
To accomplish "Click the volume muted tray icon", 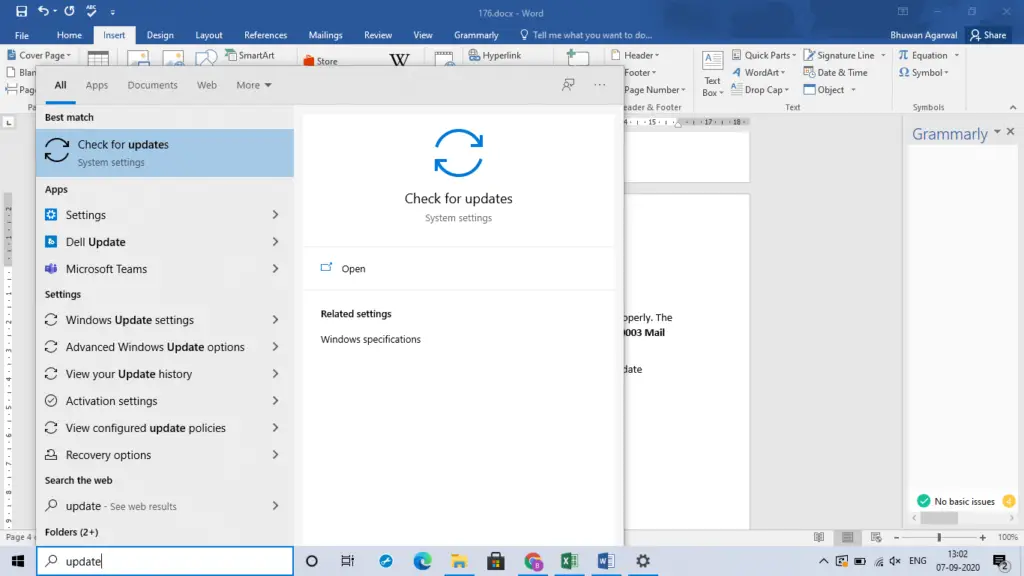I will tap(895, 561).
